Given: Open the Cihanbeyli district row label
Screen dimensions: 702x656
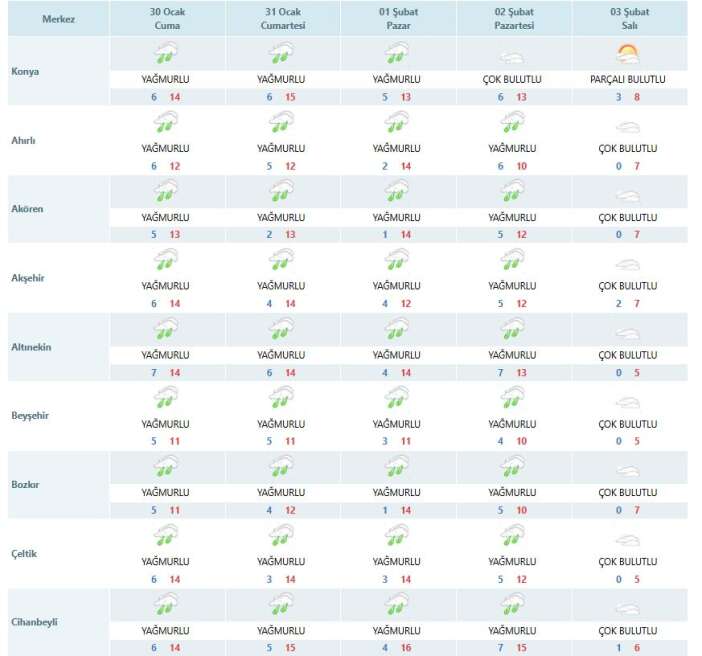Looking at the screenshot, I should point(34,622).
